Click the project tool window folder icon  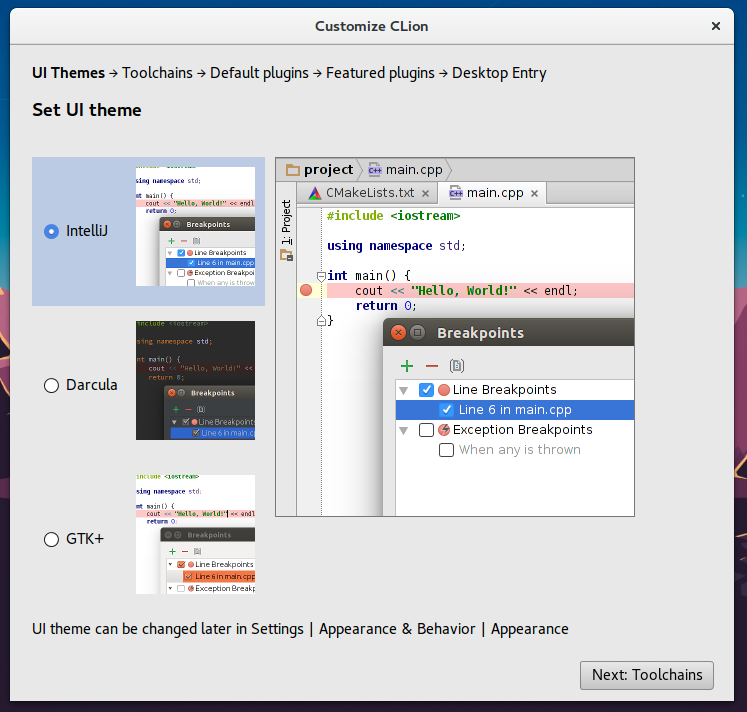pyautogui.click(x=286, y=256)
